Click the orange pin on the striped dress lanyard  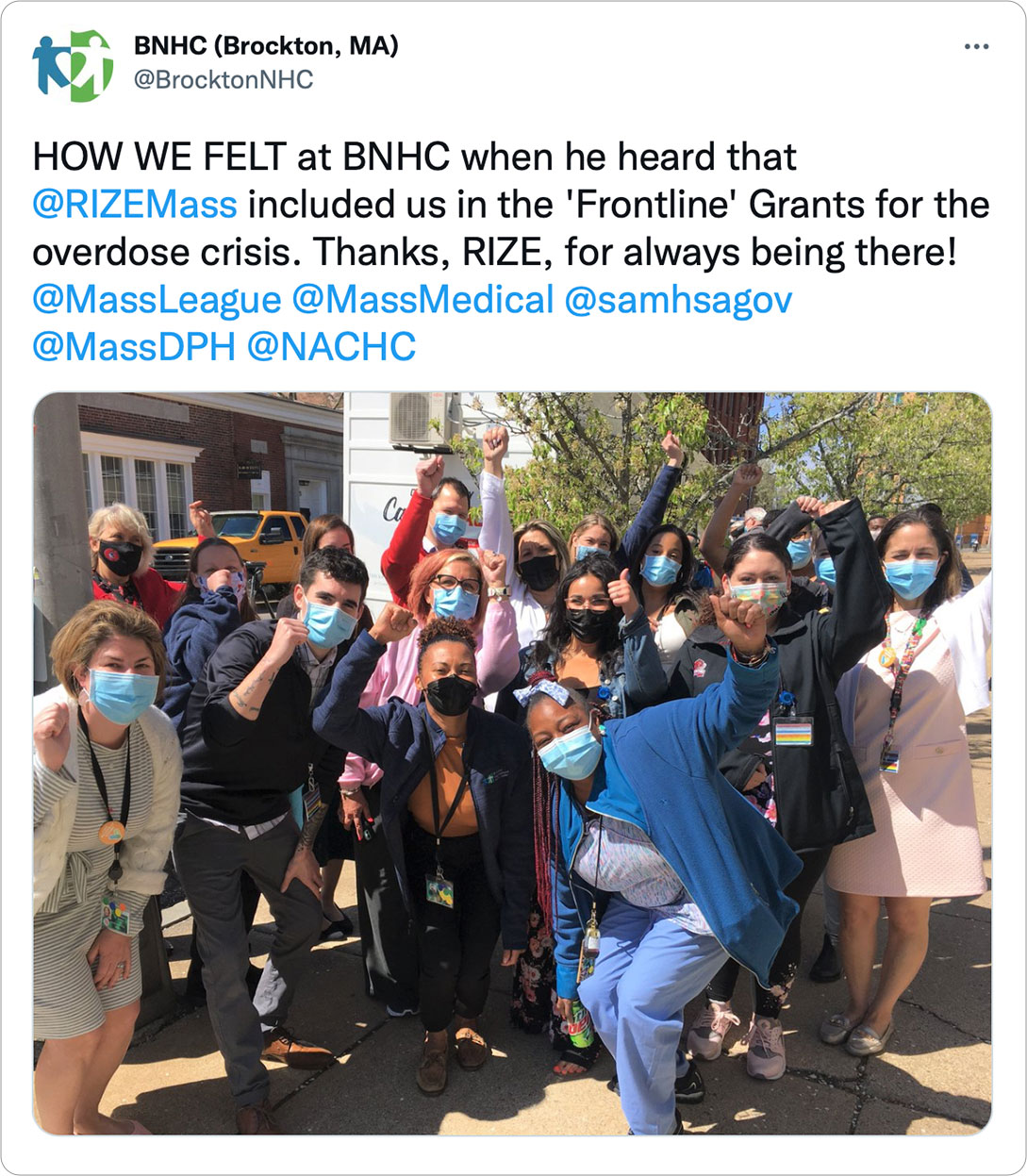[x=112, y=833]
